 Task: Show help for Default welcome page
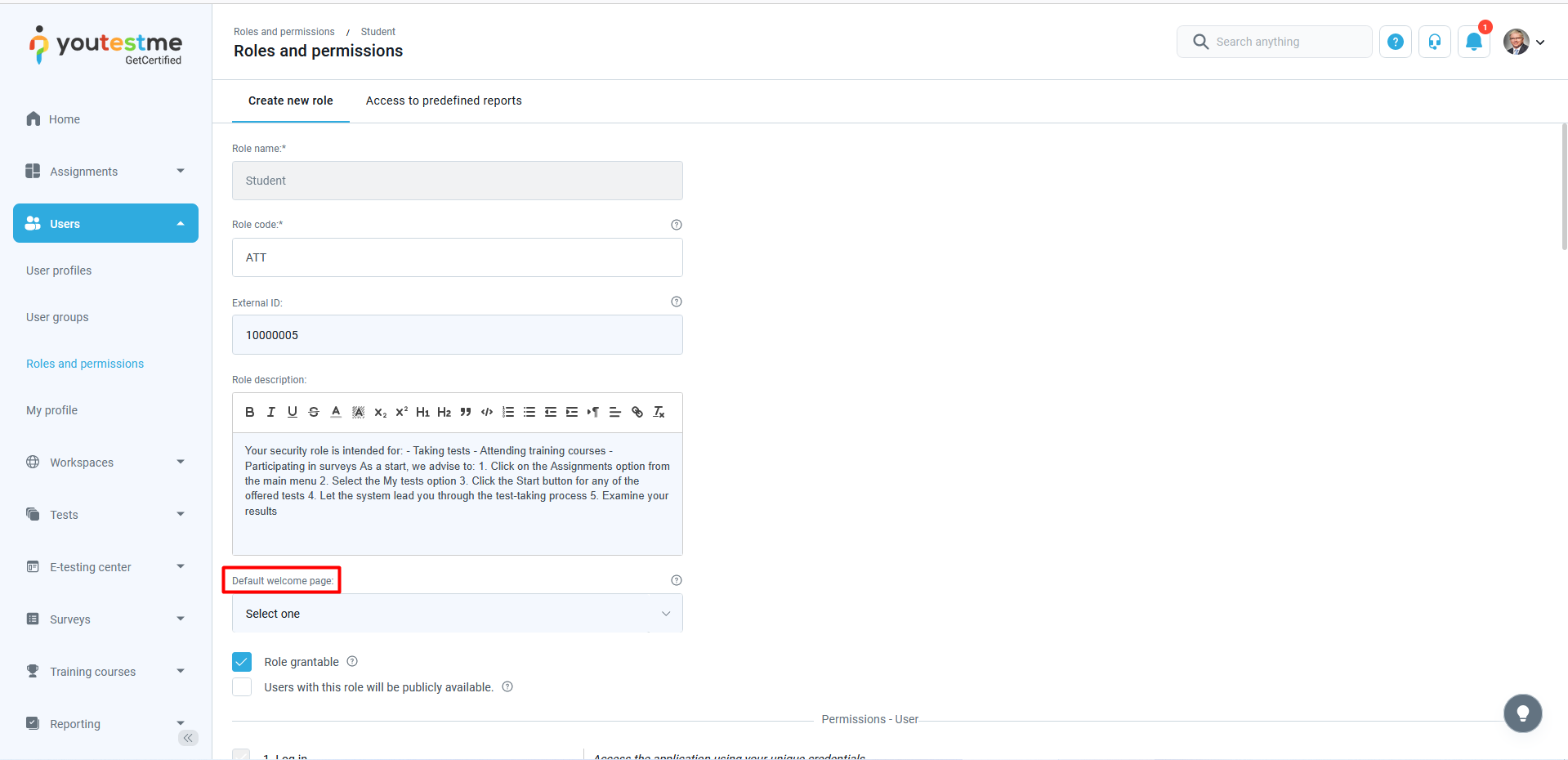(x=677, y=580)
